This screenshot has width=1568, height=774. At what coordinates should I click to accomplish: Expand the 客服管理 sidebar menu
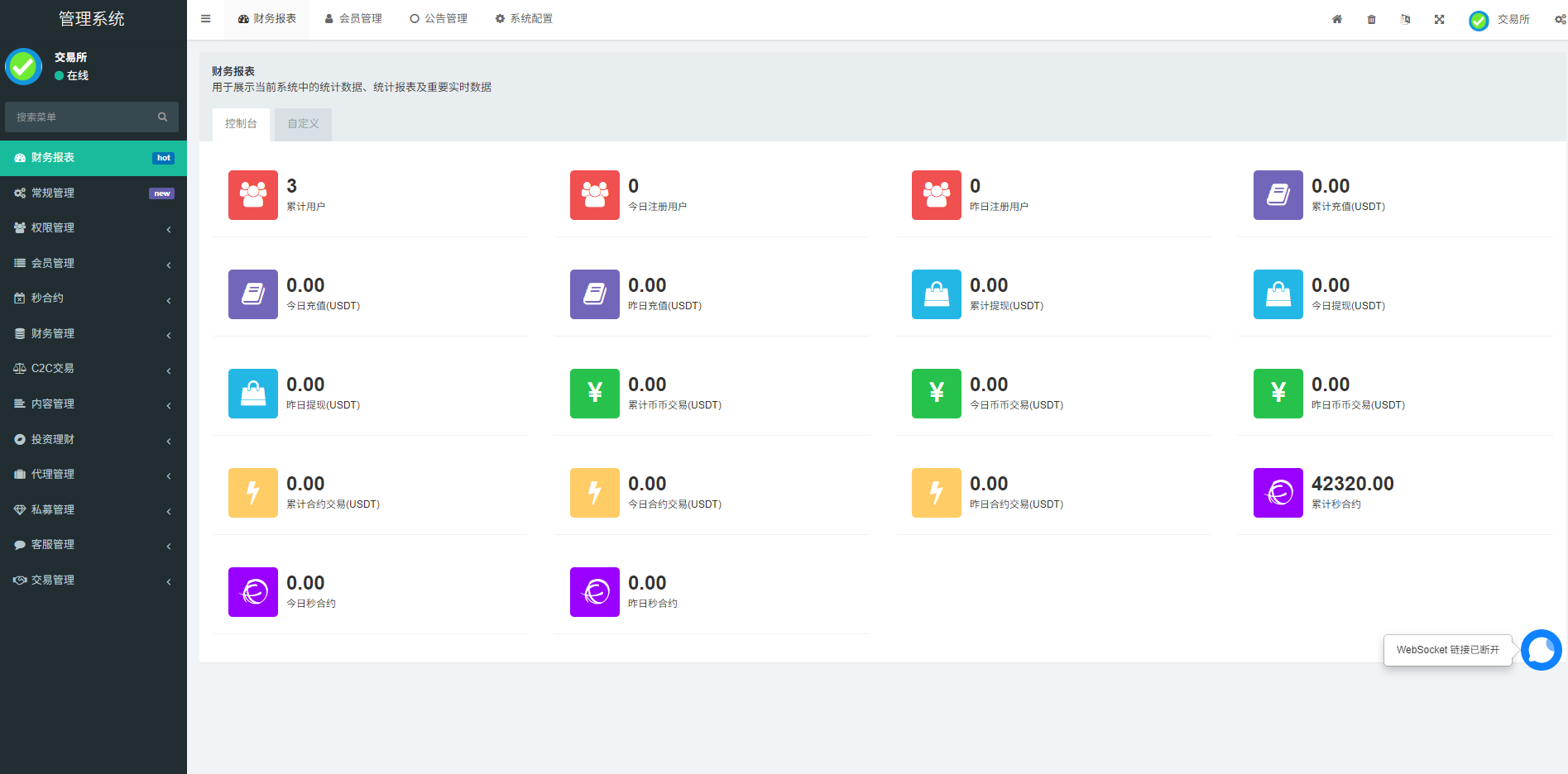(94, 544)
